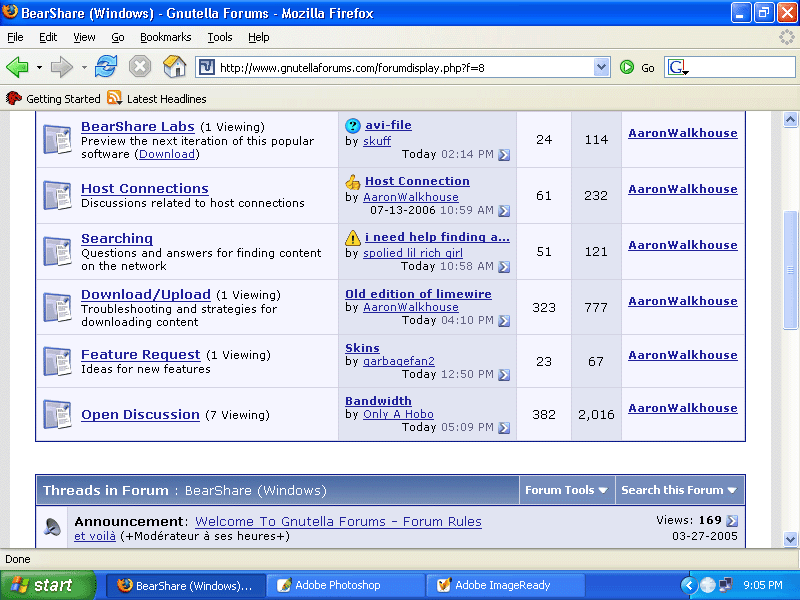This screenshot has height=600, width=800.
Task: Go to last post arrow for Skins
Action: coord(504,375)
